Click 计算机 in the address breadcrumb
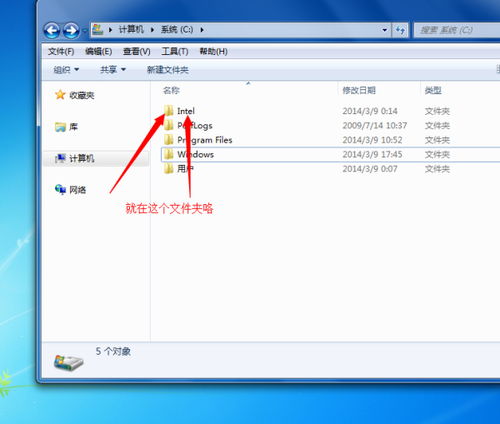Screen dimensions: 500x424 [x=131, y=30]
